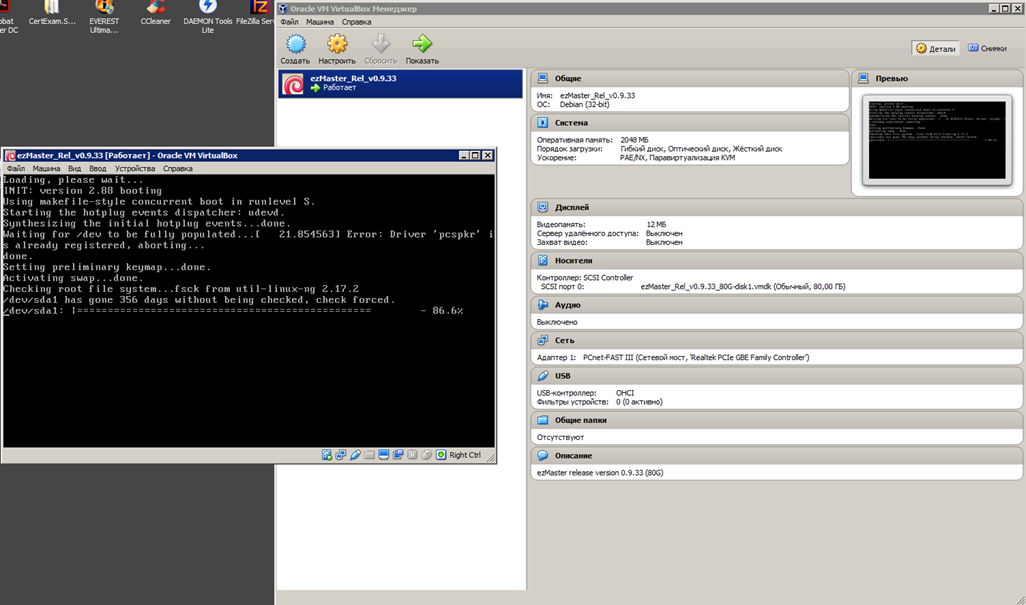The height and width of the screenshot is (605, 1026).
Task: Click the display indicator in VM status bar
Action: coord(383,455)
